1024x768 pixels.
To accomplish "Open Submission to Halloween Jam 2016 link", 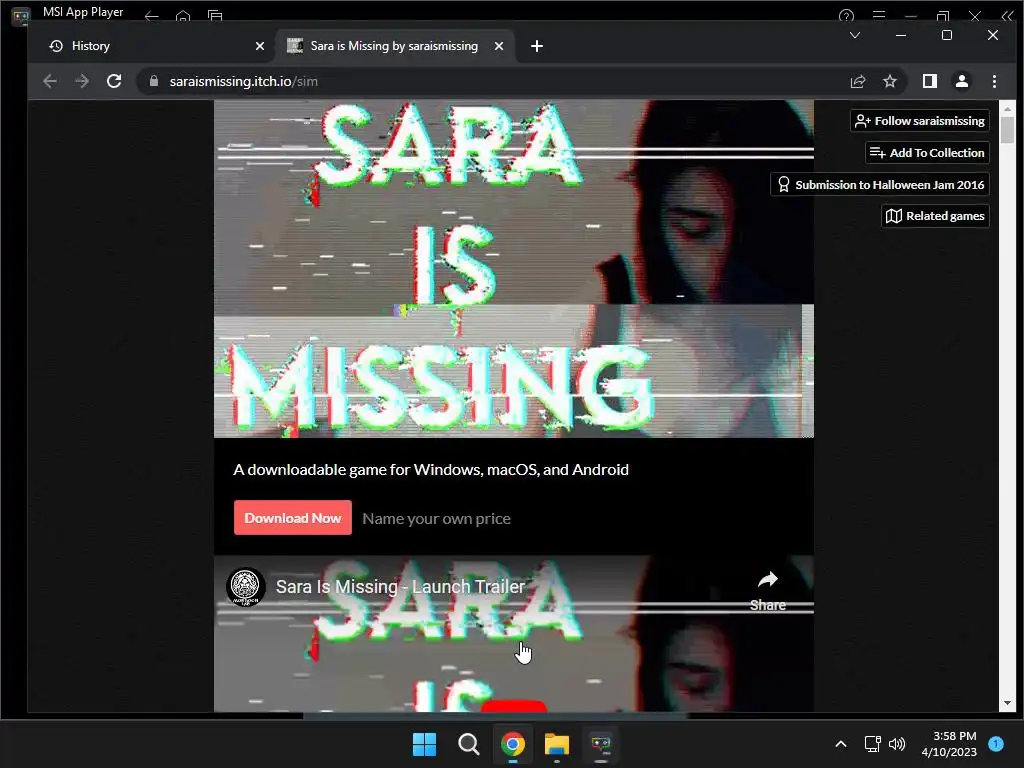I will pos(880,185).
